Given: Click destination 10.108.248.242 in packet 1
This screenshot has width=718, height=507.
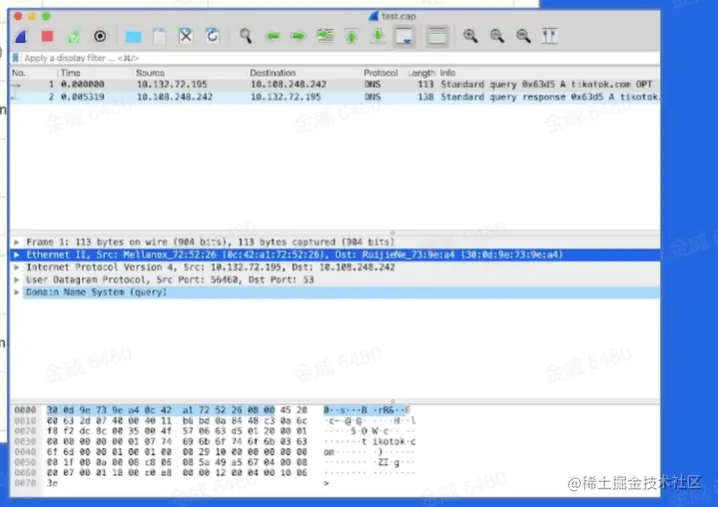Looking at the screenshot, I should [288, 84].
